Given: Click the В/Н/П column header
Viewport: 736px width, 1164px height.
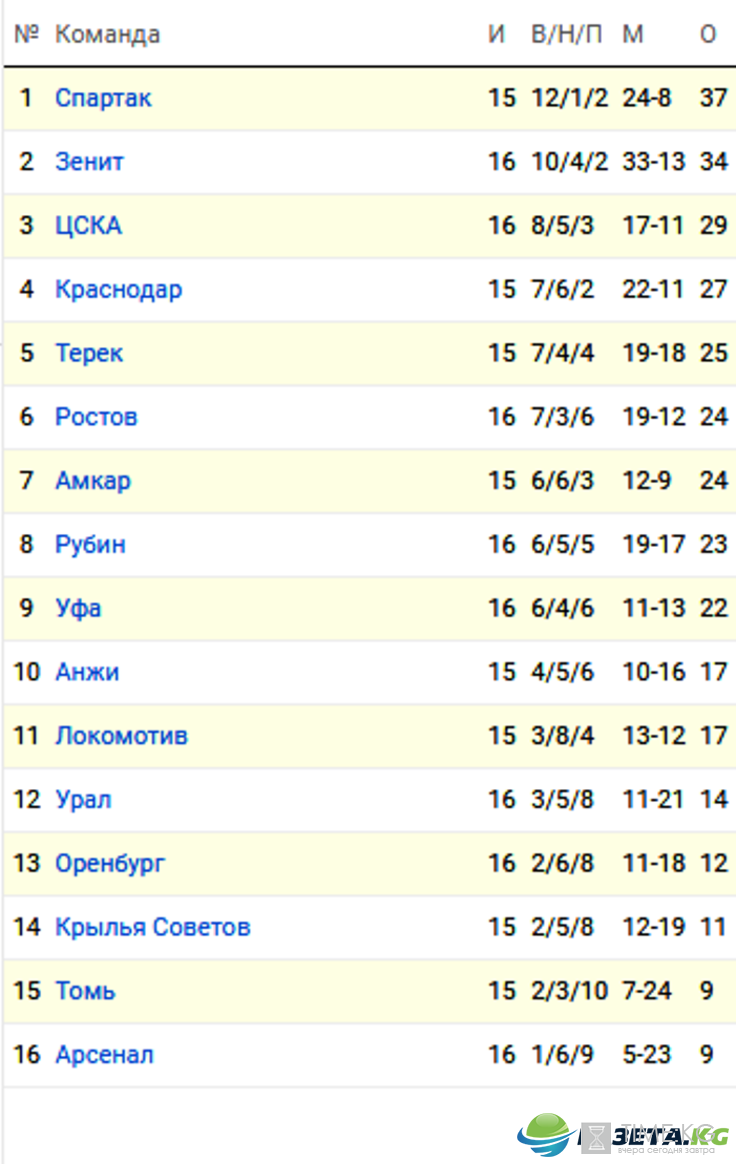Looking at the screenshot, I should point(567,34).
